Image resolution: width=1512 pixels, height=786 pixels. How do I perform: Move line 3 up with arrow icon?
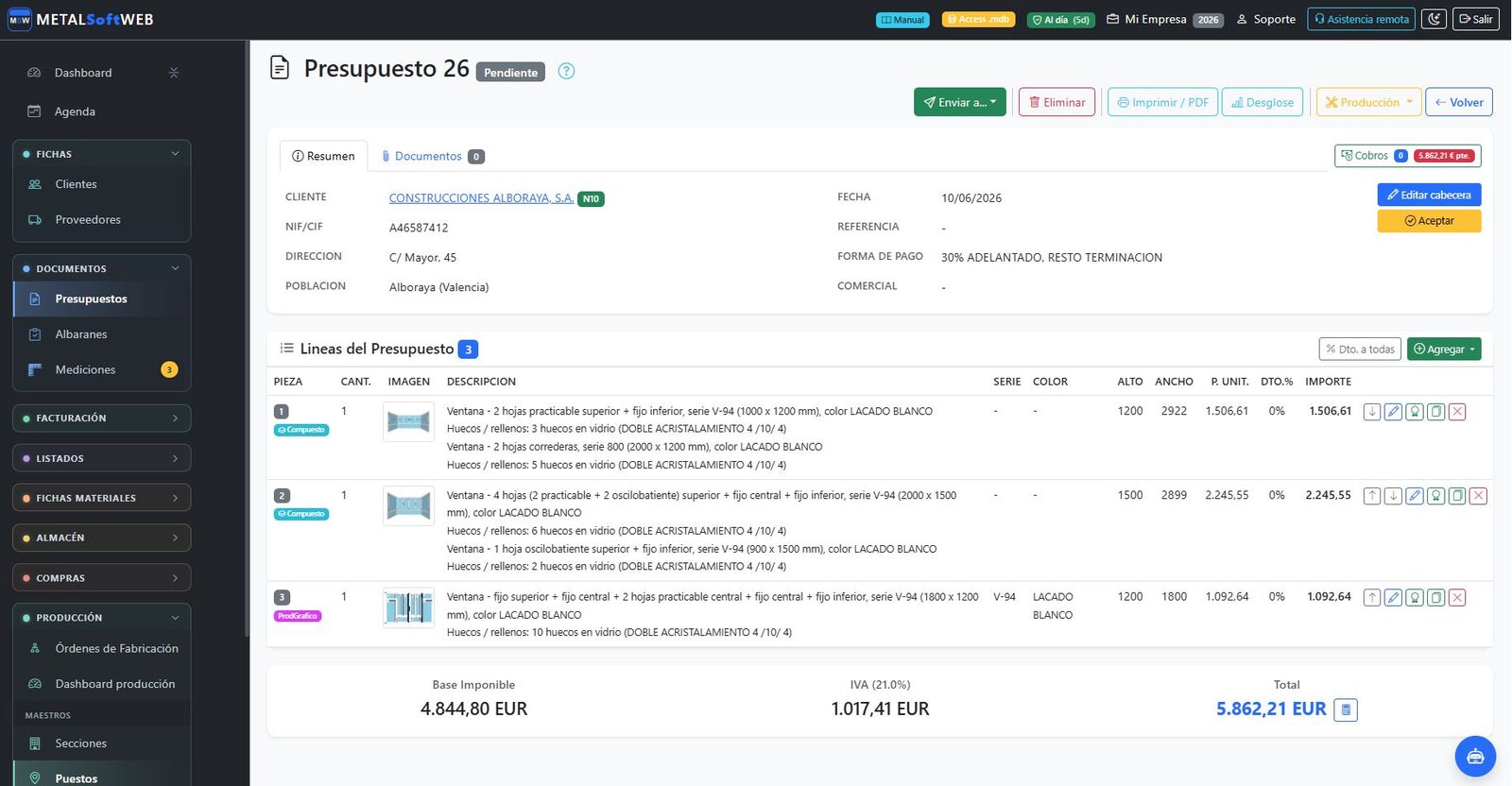point(1372,598)
